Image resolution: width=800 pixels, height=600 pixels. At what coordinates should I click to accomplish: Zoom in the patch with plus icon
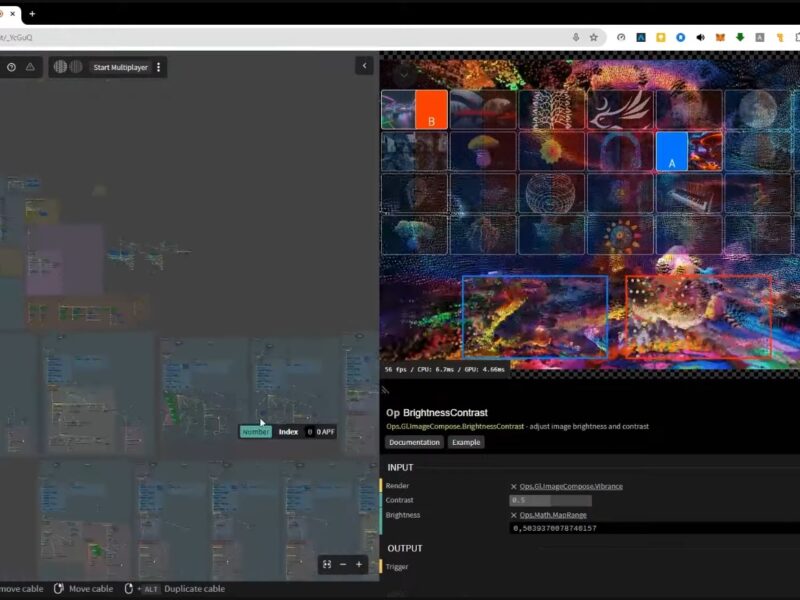tap(359, 564)
